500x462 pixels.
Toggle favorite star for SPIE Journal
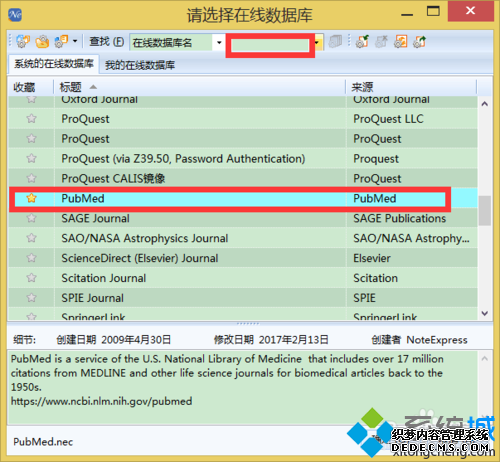pos(31,298)
